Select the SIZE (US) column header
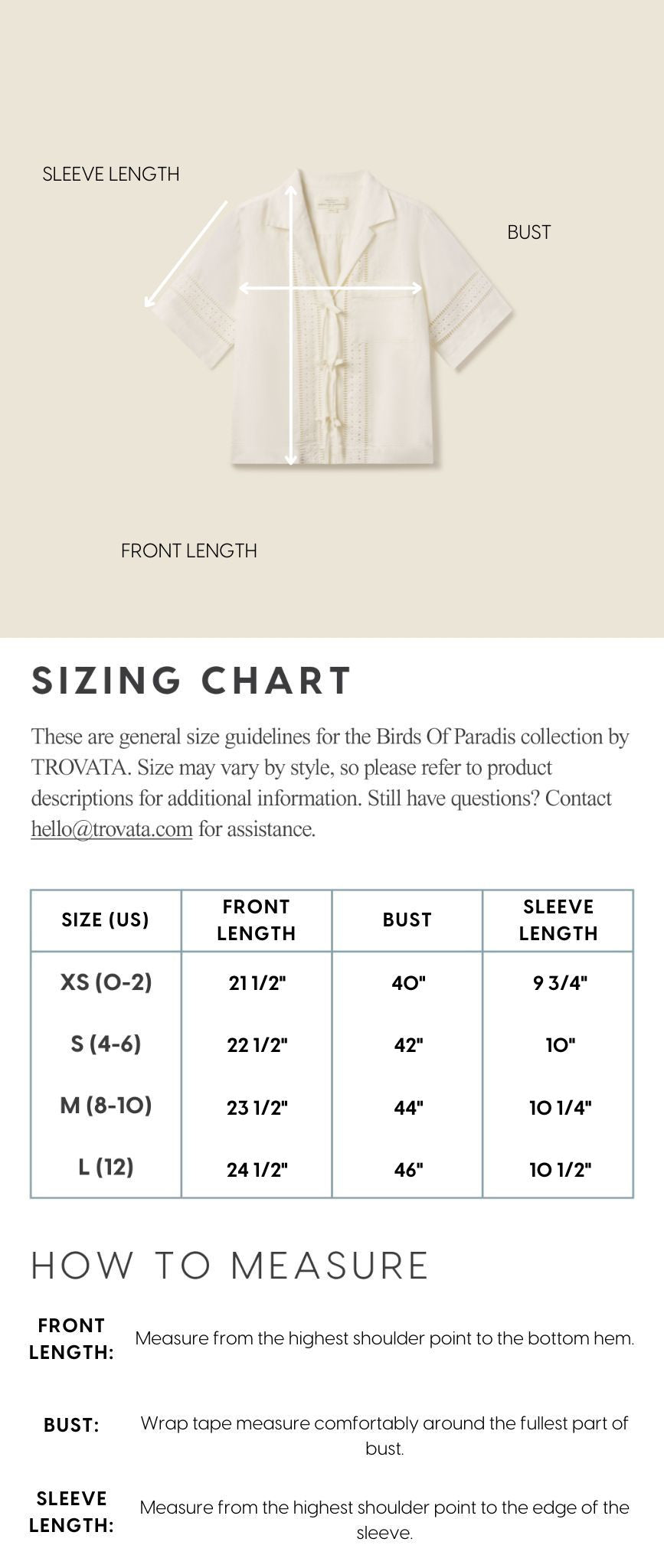The height and width of the screenshot is (1568, 664). pyautogui.click(x=106, y=920)
